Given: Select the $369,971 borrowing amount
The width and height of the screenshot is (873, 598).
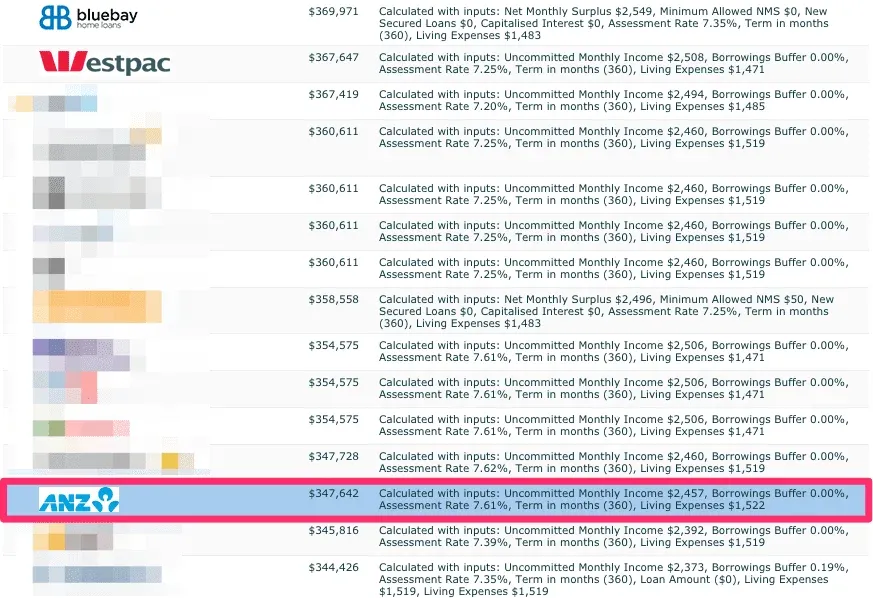Looking at the screenshot, I should pyautogui.click(x=333, y=11).
